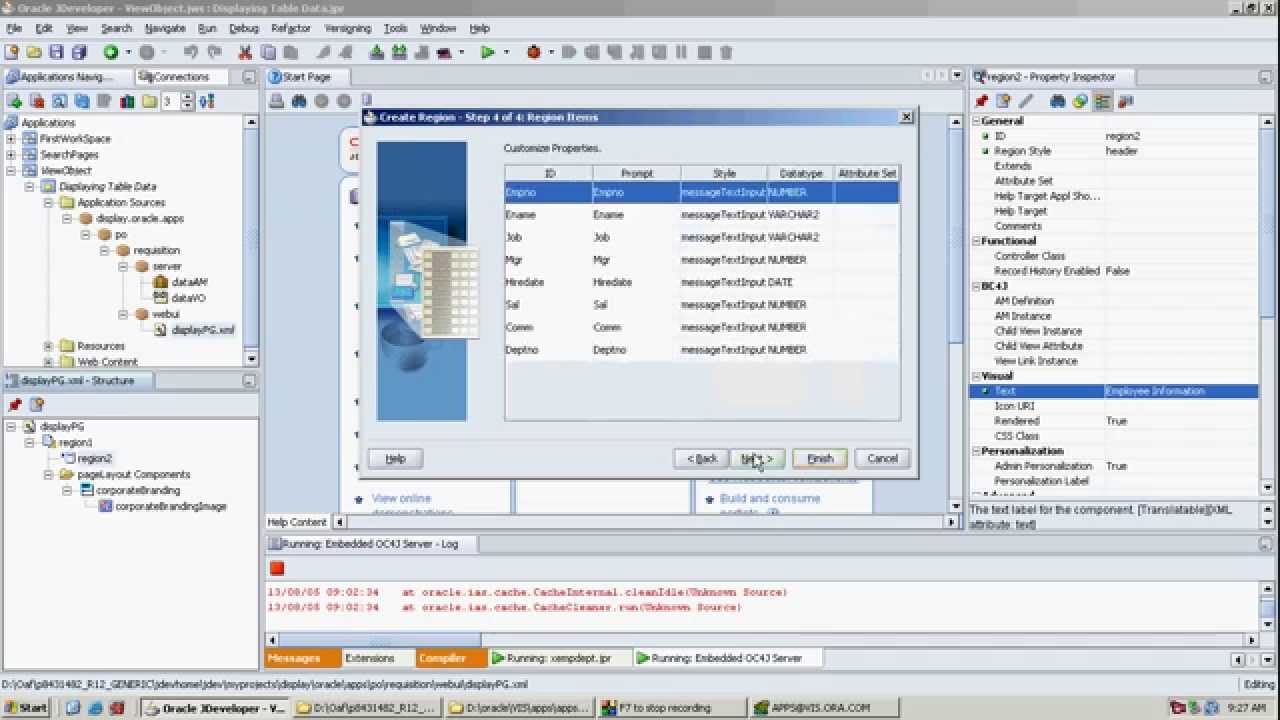Open the Tools menu
The image size is (1280, 720).
[x=396, y=29]
